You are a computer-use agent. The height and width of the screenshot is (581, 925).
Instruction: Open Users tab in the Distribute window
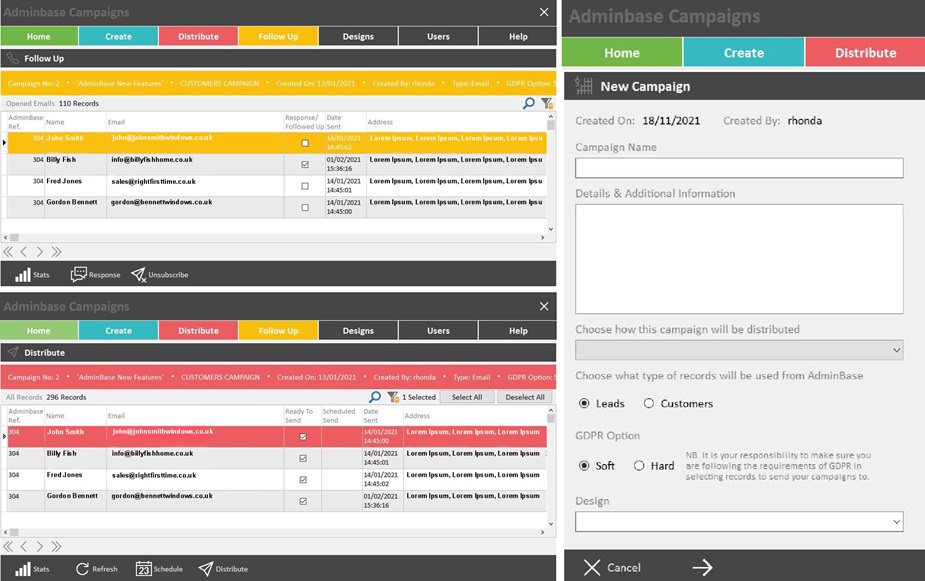[438, 331]
